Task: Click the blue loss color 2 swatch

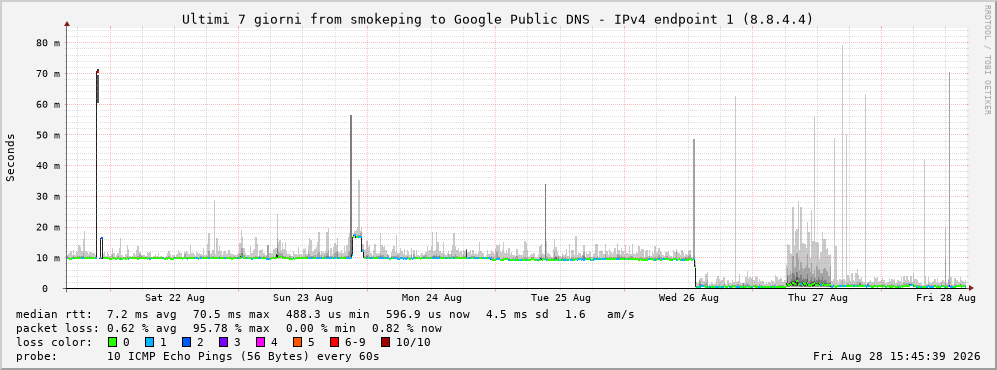Action: click(186, 342)
